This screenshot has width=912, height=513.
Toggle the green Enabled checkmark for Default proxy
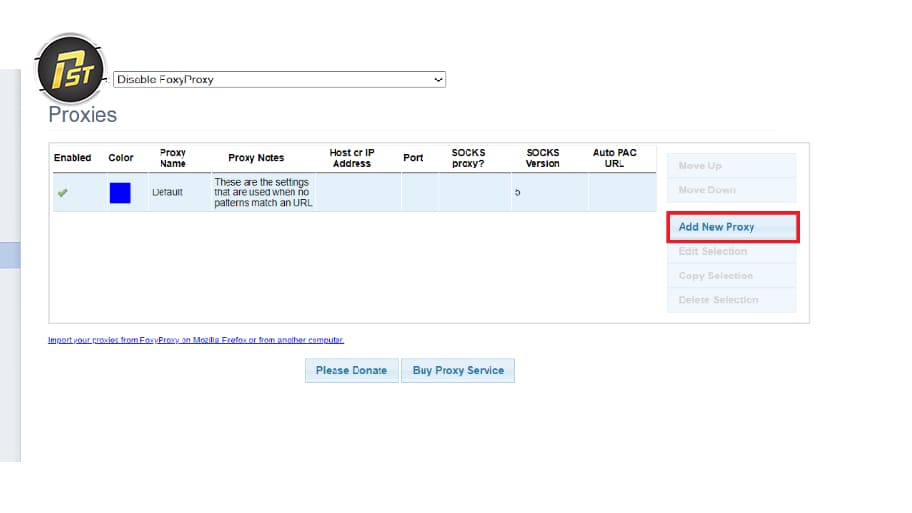coord(62,193)
